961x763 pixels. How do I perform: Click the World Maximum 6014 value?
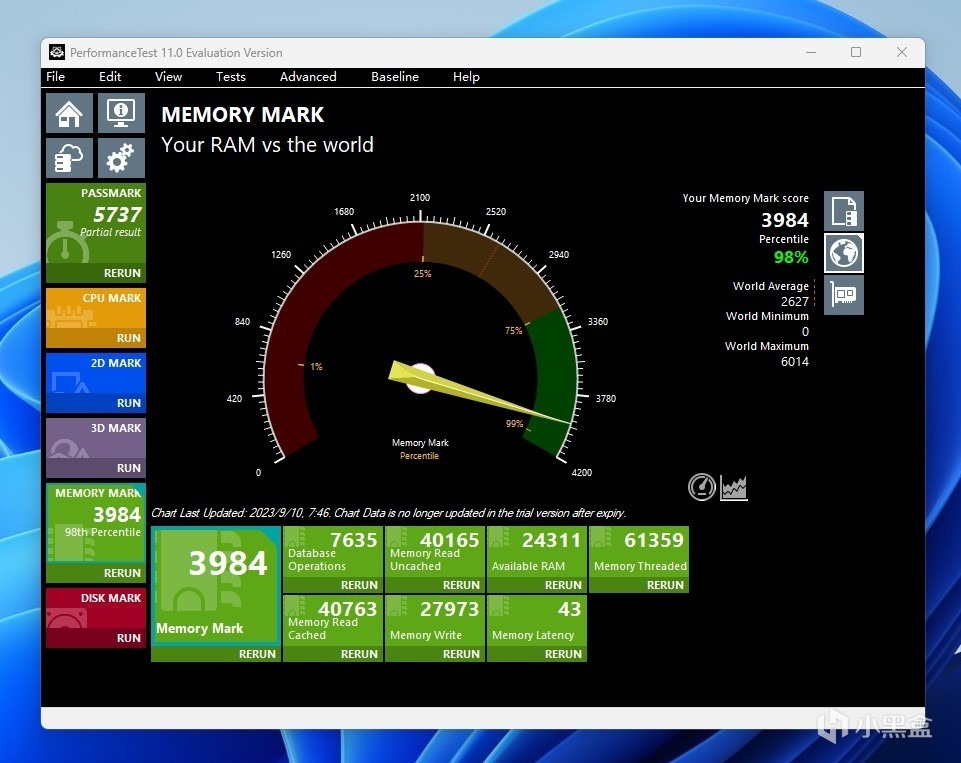coord(794,362)
